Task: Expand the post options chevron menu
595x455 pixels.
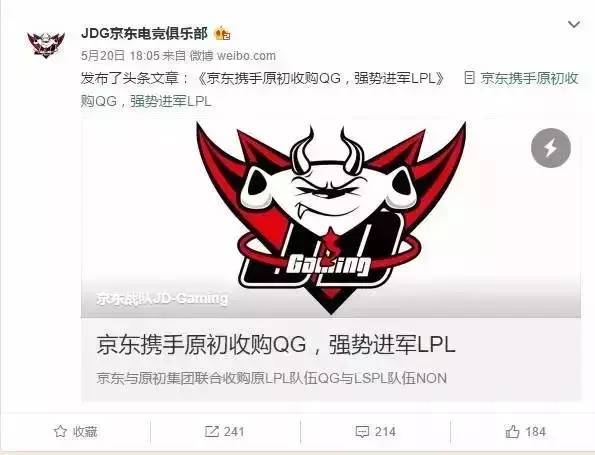Action: coord(574,24)
